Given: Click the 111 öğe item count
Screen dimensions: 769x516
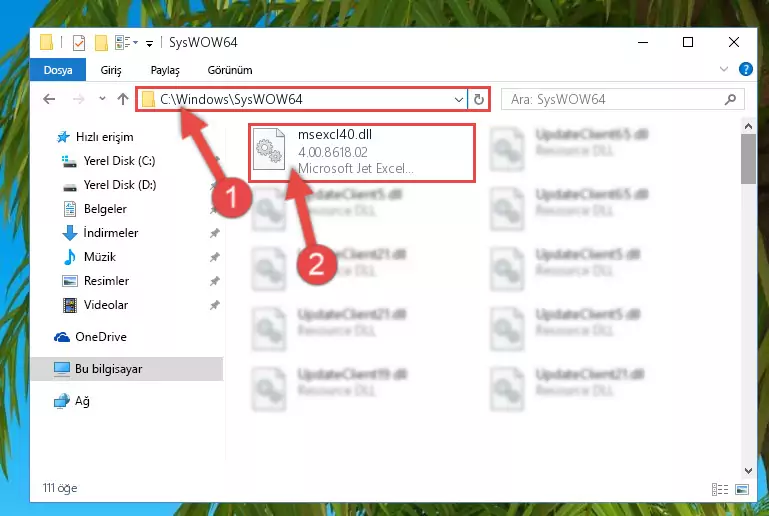Looking at the screenshot, I should pos(60,488).
